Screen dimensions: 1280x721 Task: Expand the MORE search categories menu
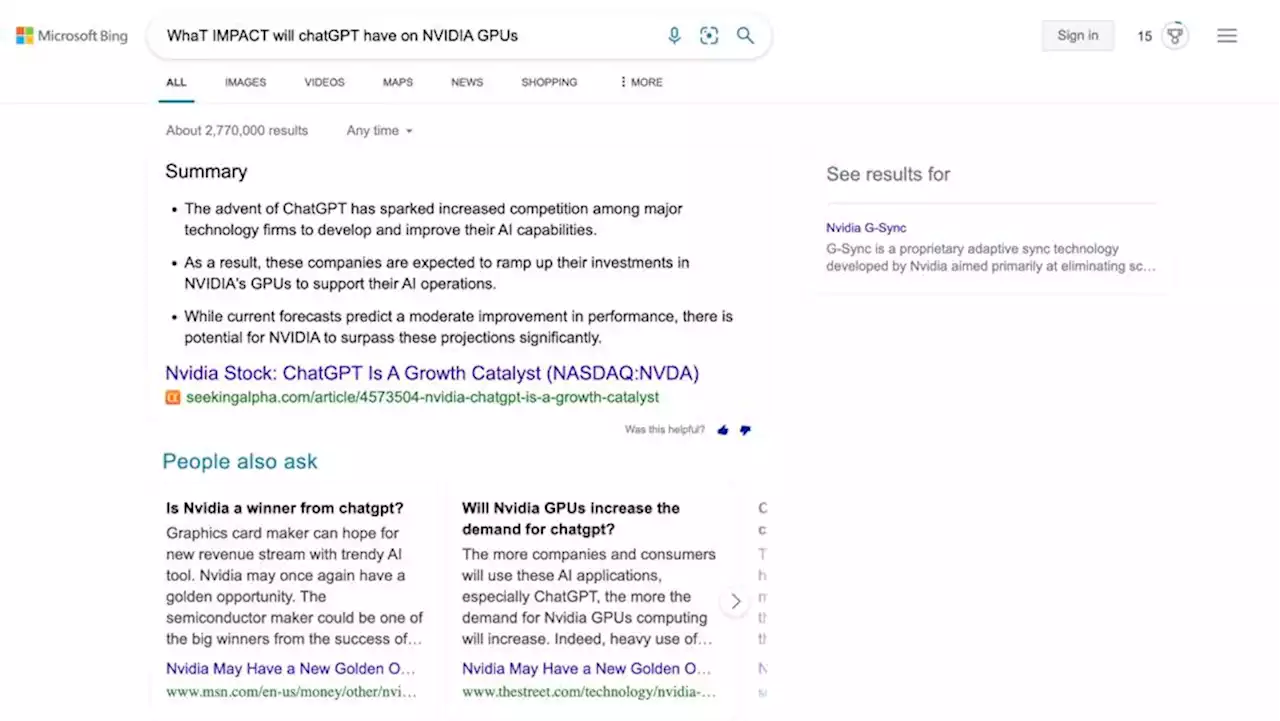pos(641,82)
